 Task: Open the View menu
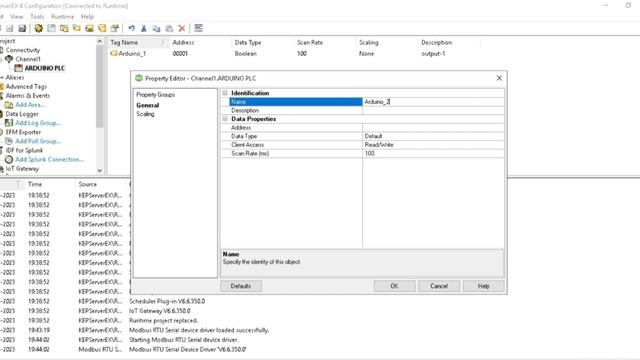tap(17, 17)
